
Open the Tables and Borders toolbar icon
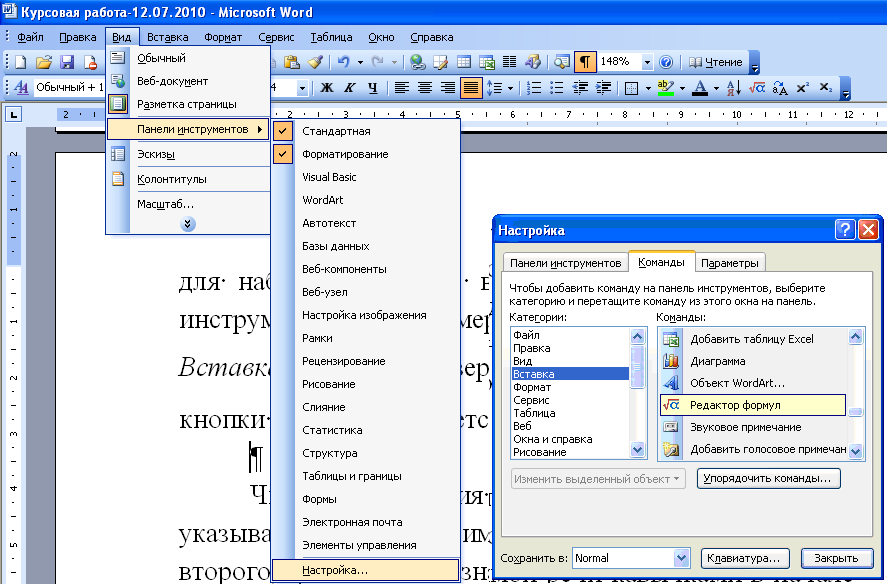click(440, 62)
